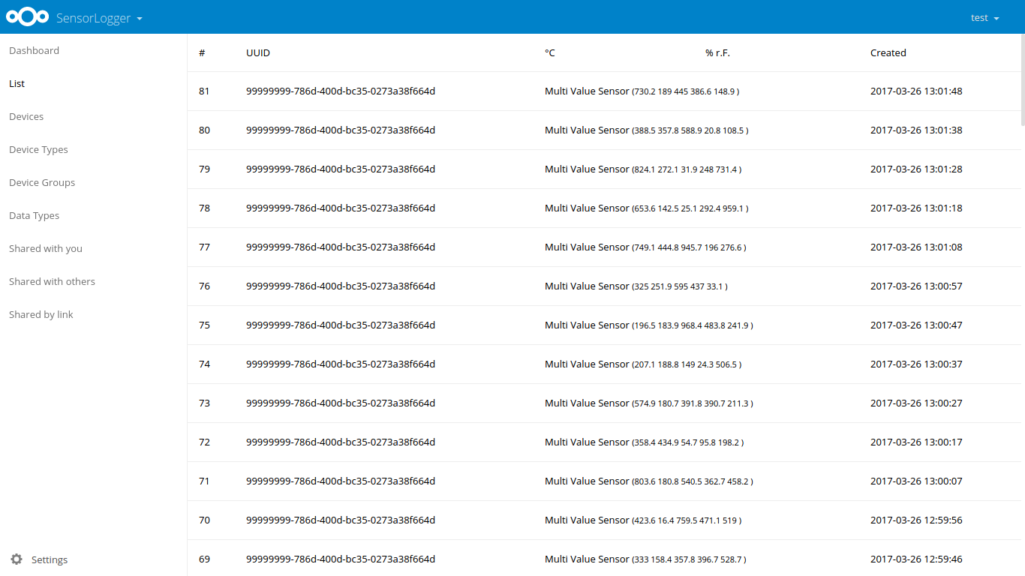Show items Shared with you
The image size is (1025, 576).
tap(46, 248)
